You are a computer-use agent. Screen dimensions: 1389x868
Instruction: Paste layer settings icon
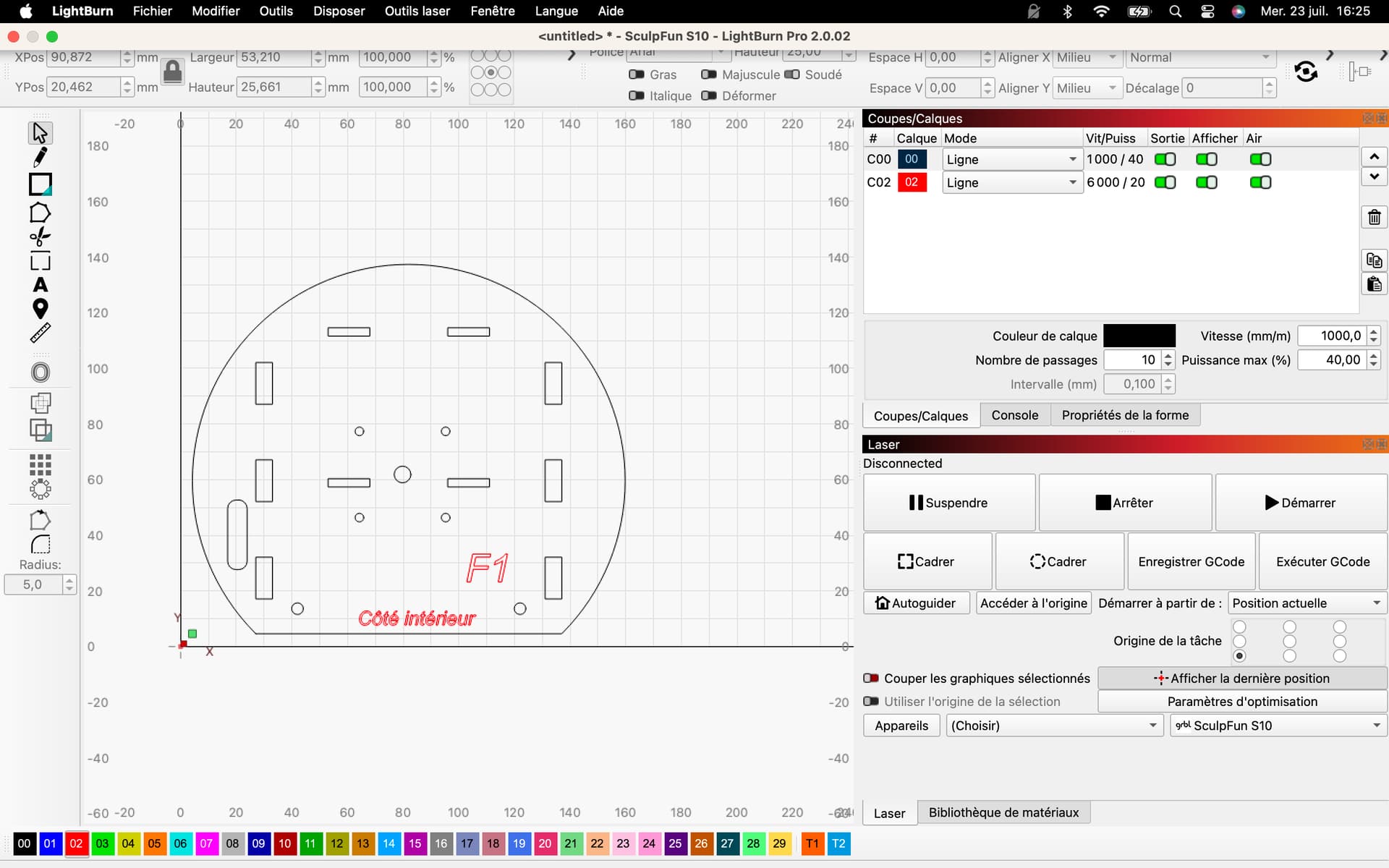[x=1374, y=284]
